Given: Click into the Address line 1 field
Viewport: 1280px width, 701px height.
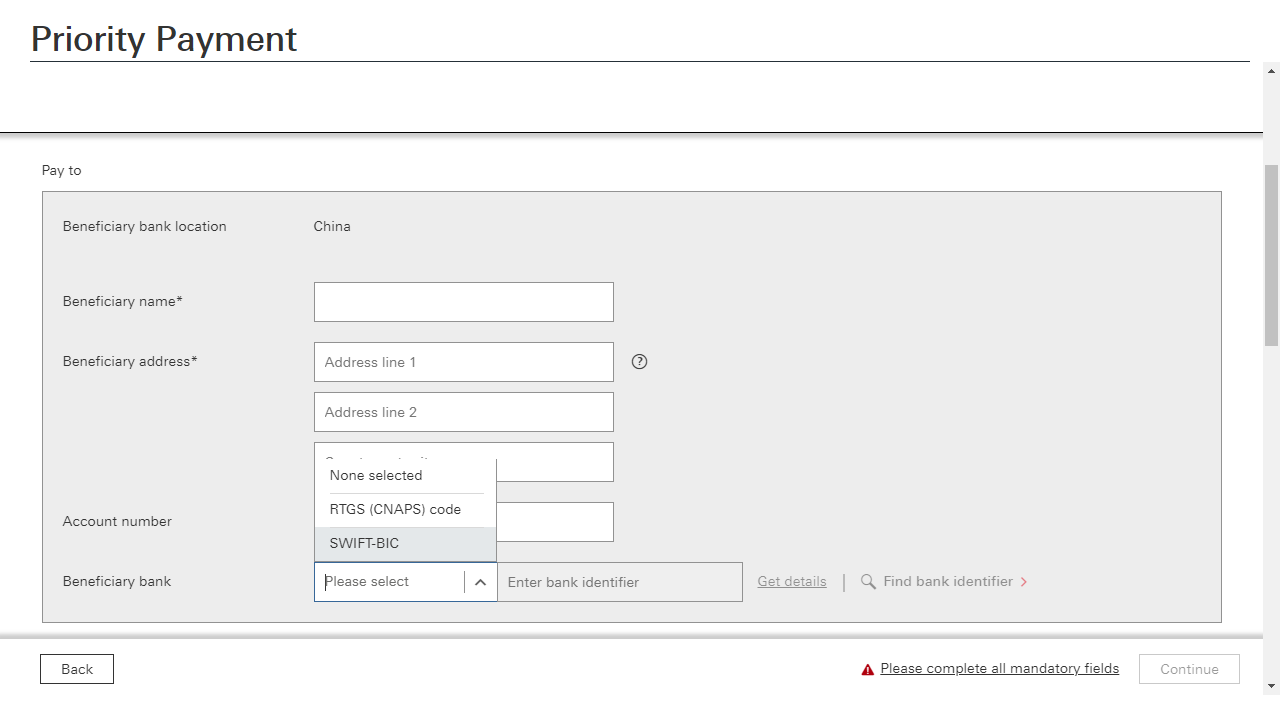Looking at the screenshot, I should [x=463, y=362].
